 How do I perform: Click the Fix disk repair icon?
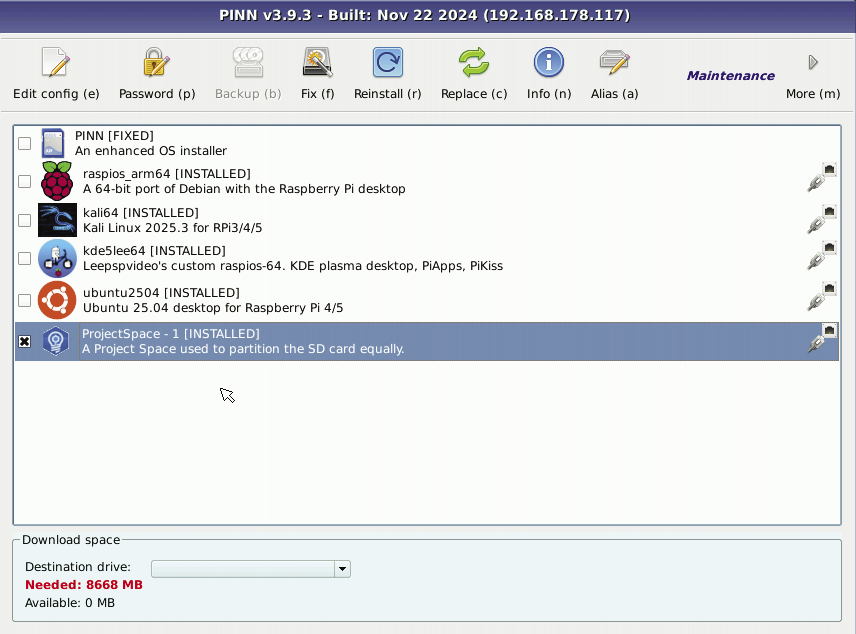(318, 64)
